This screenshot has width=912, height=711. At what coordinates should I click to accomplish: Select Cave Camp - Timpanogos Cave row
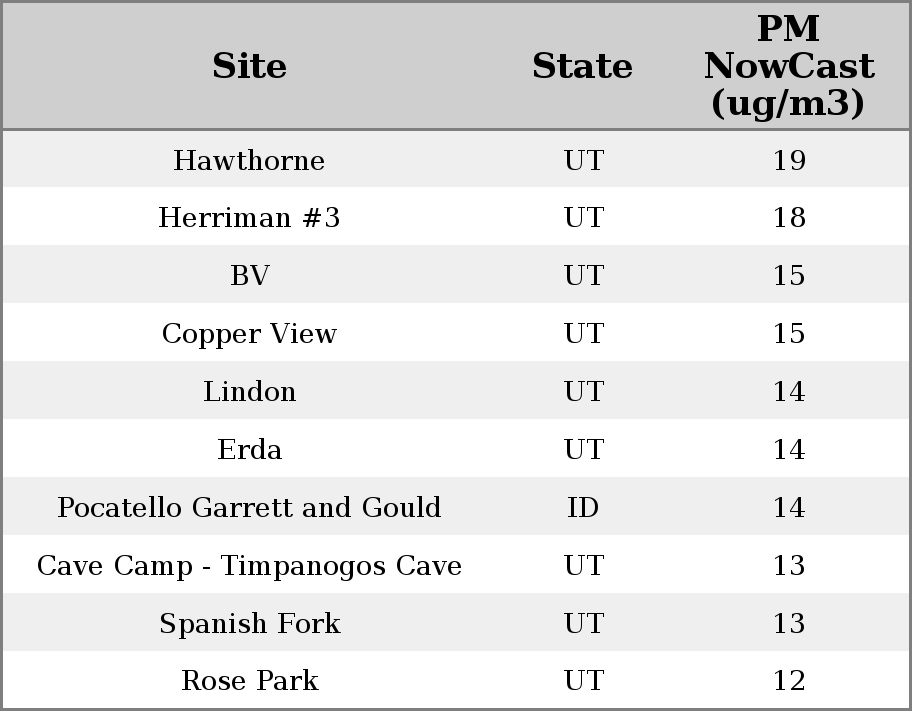pyautogui.click(x=249, y=566)
